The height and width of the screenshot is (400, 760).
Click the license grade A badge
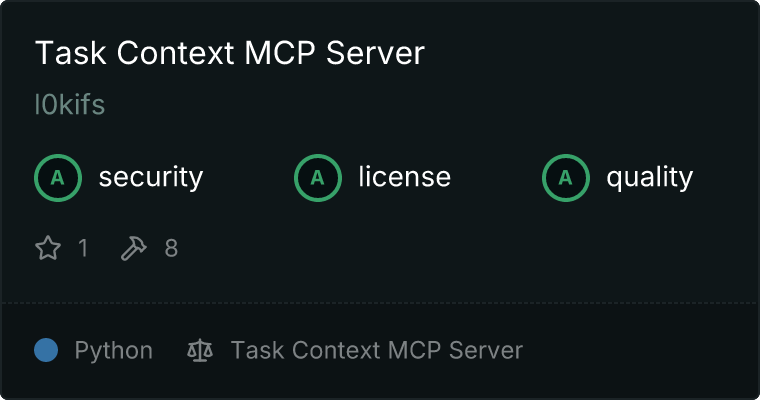(317, 178)
